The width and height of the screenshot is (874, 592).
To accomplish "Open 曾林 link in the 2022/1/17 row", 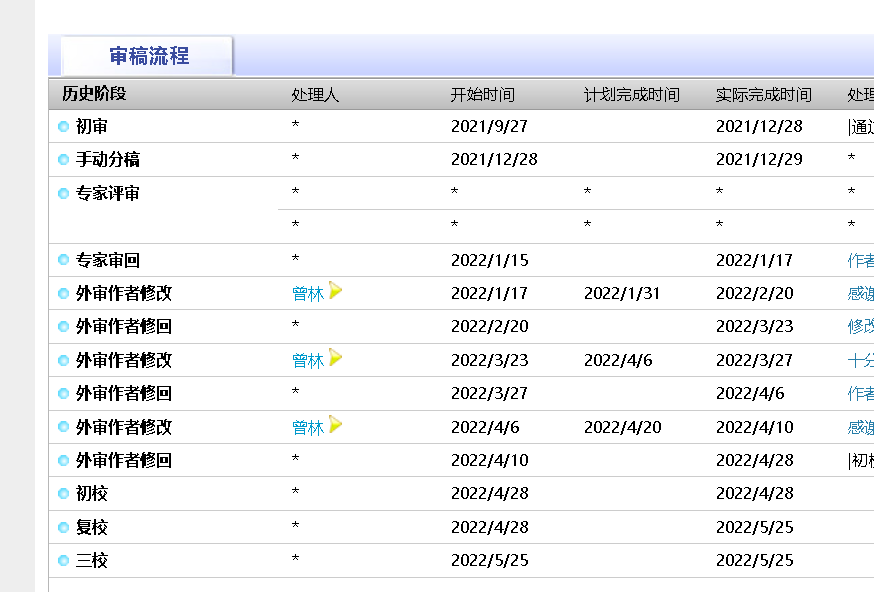I will pyautogui.click(x=308, y=294).
